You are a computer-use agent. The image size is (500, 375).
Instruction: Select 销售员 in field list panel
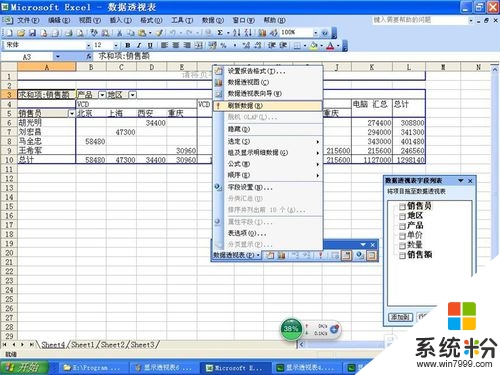click(419, 206)
